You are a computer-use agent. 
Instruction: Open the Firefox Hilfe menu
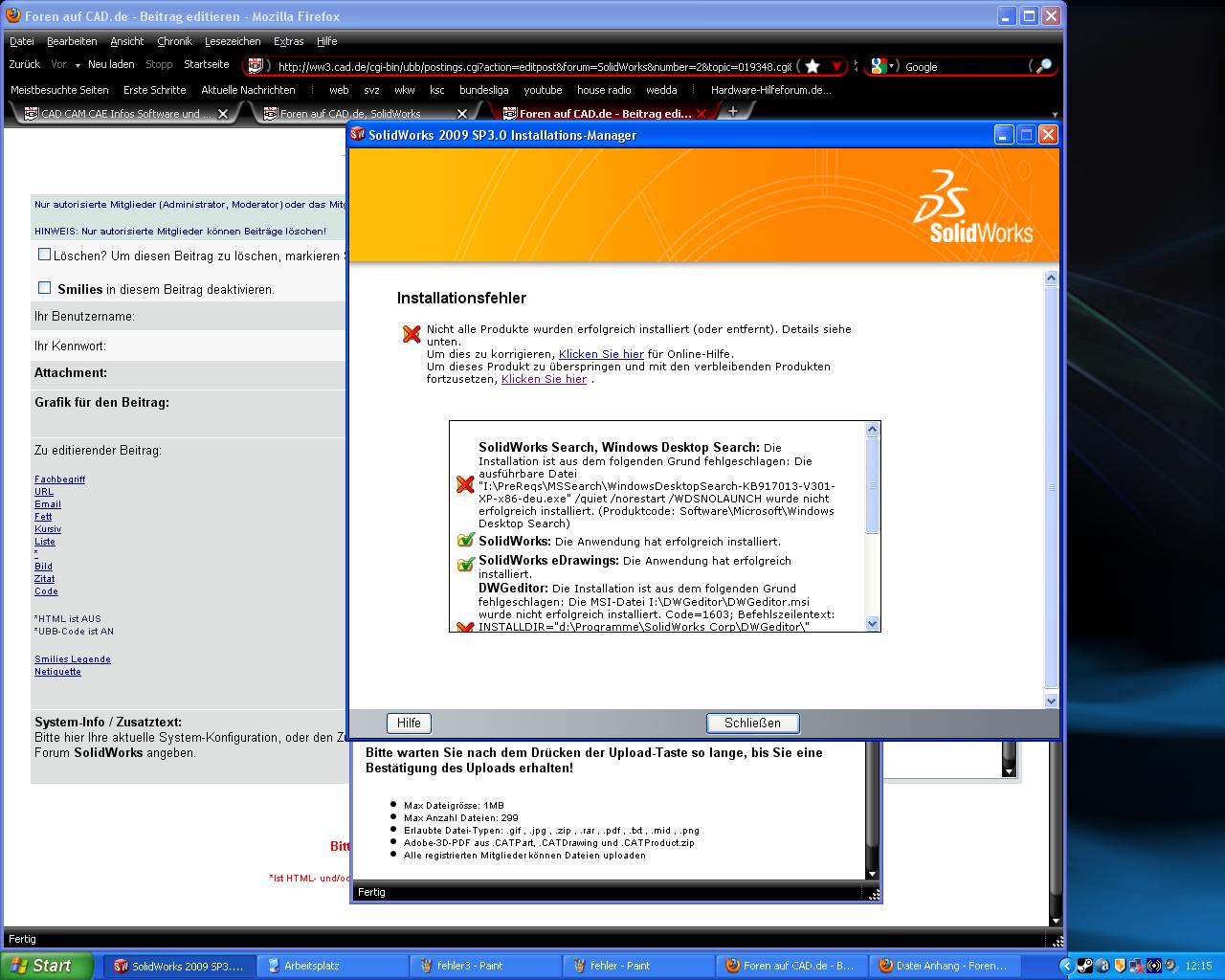pos(326,41)
